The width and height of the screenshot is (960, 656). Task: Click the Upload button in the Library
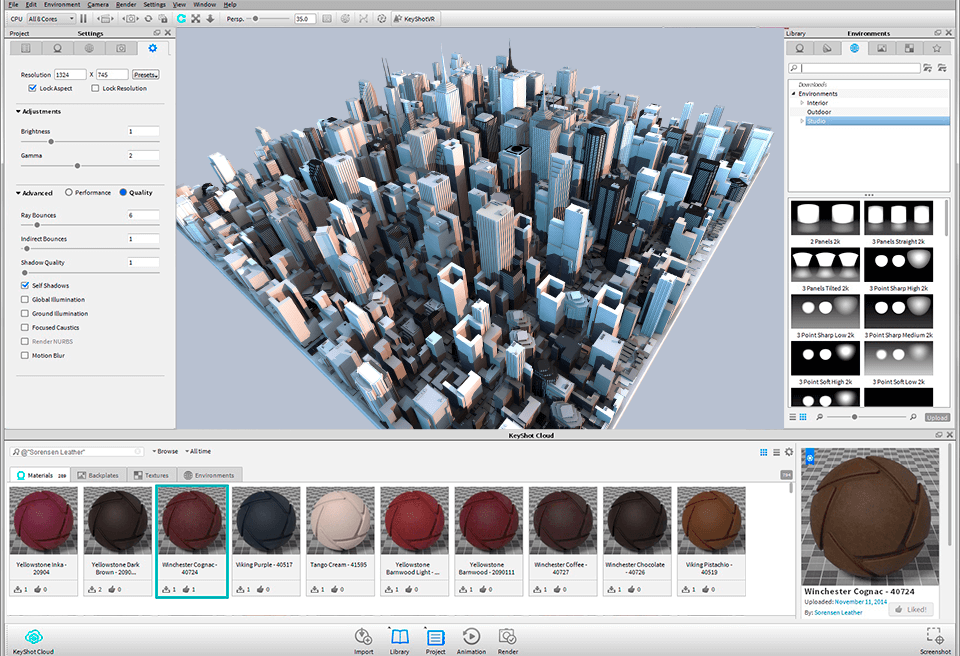click(936, 417)
